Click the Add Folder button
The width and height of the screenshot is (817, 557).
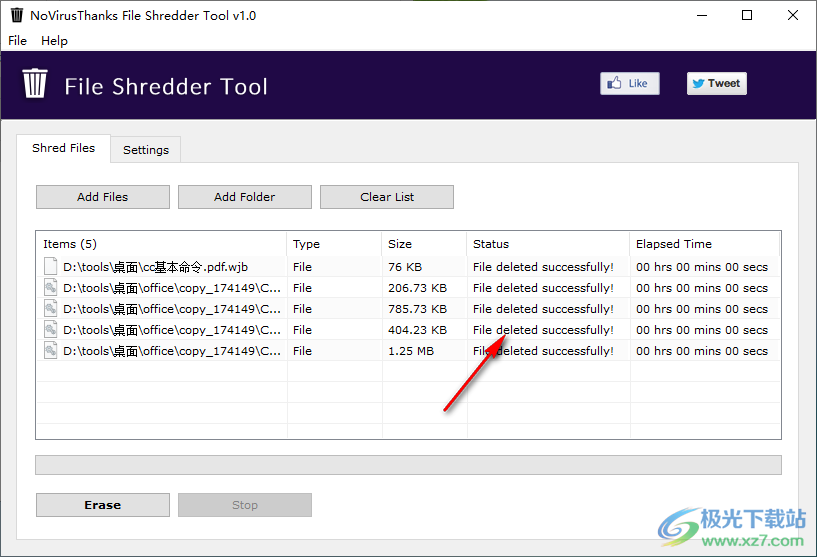point(244,197)
